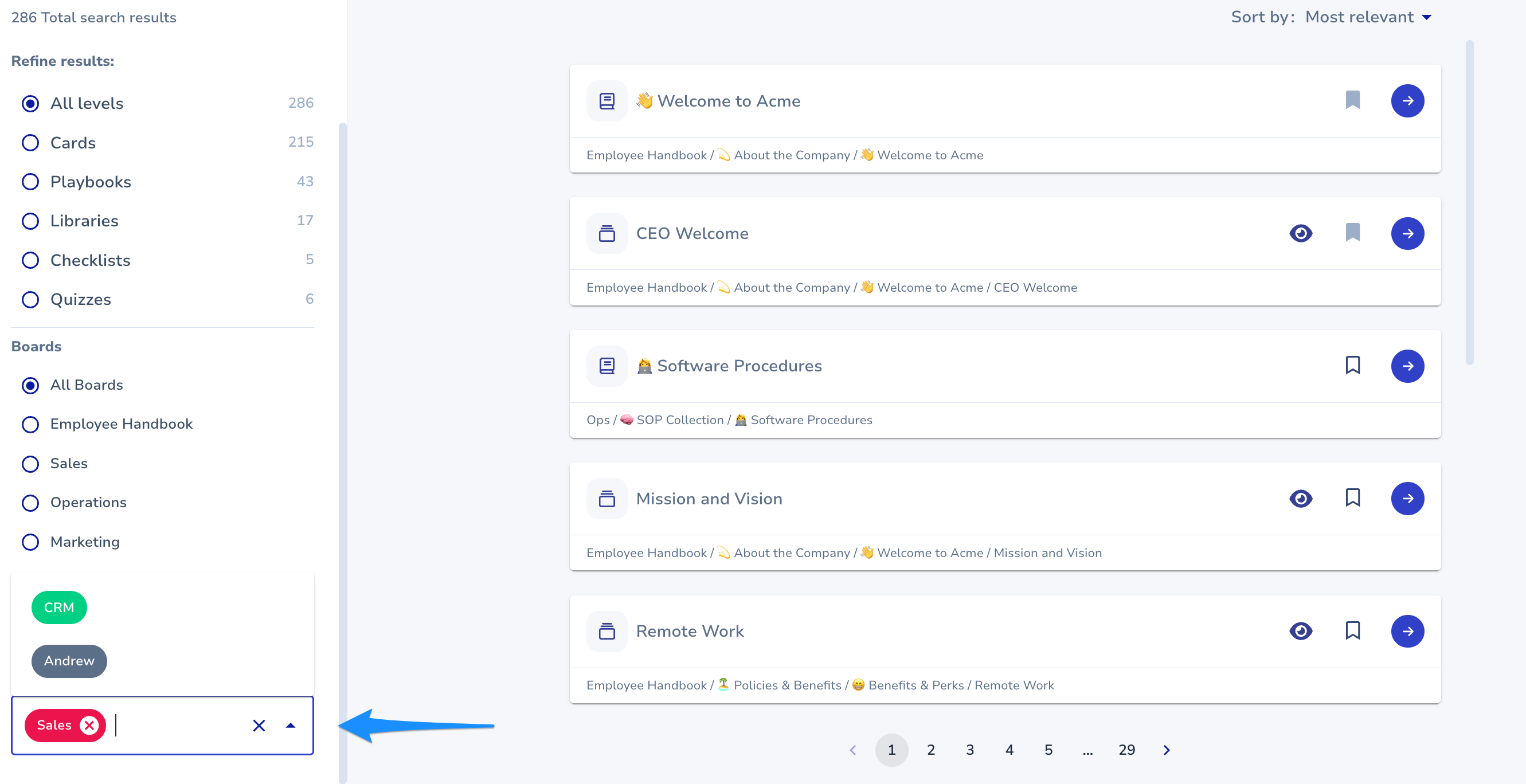Viewport: 1526px width, 784px height.
Task: Click into the tags search input
Action: [178, 726]
